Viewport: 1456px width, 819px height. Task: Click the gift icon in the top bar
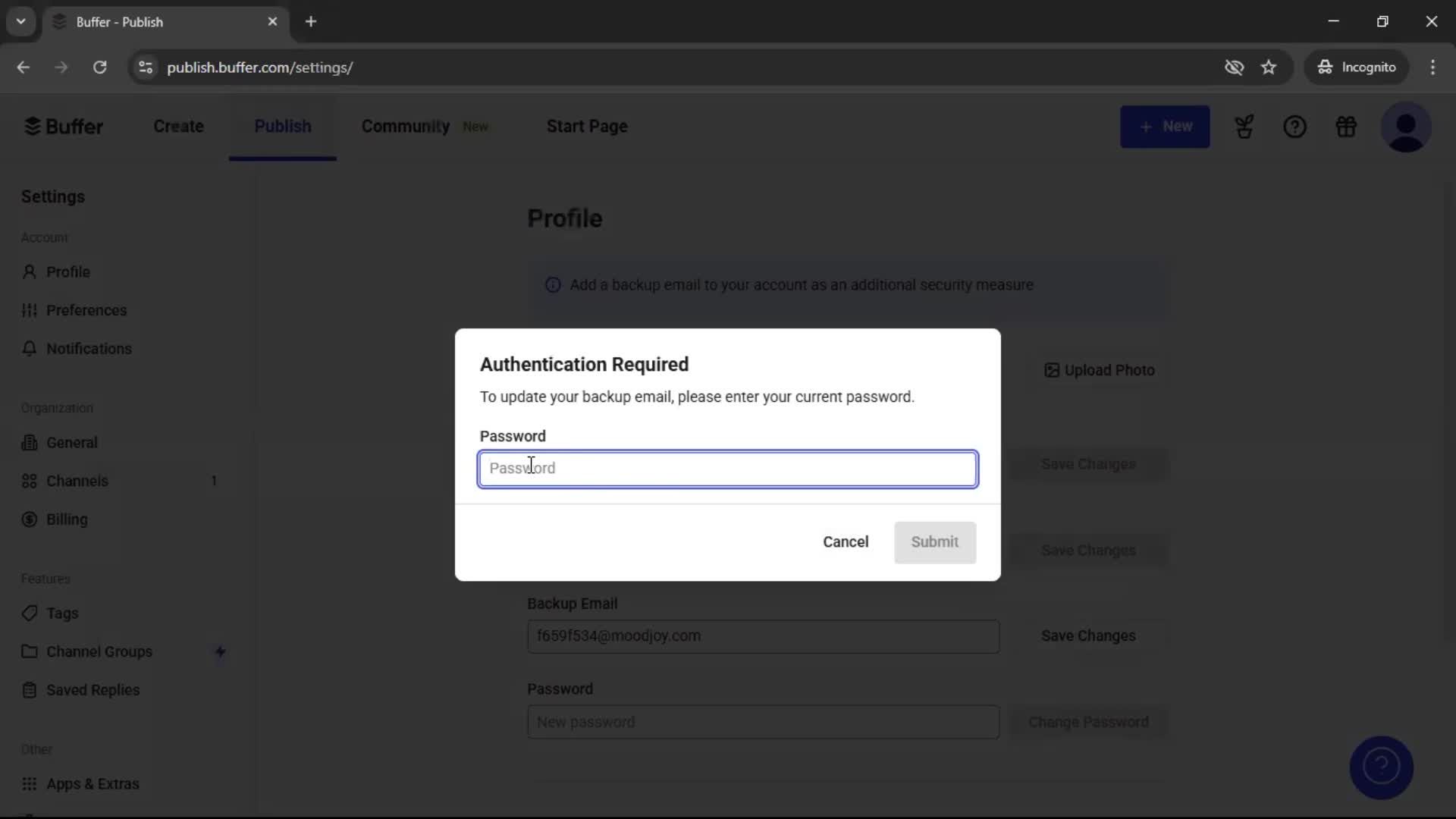tap(1347, 126)
